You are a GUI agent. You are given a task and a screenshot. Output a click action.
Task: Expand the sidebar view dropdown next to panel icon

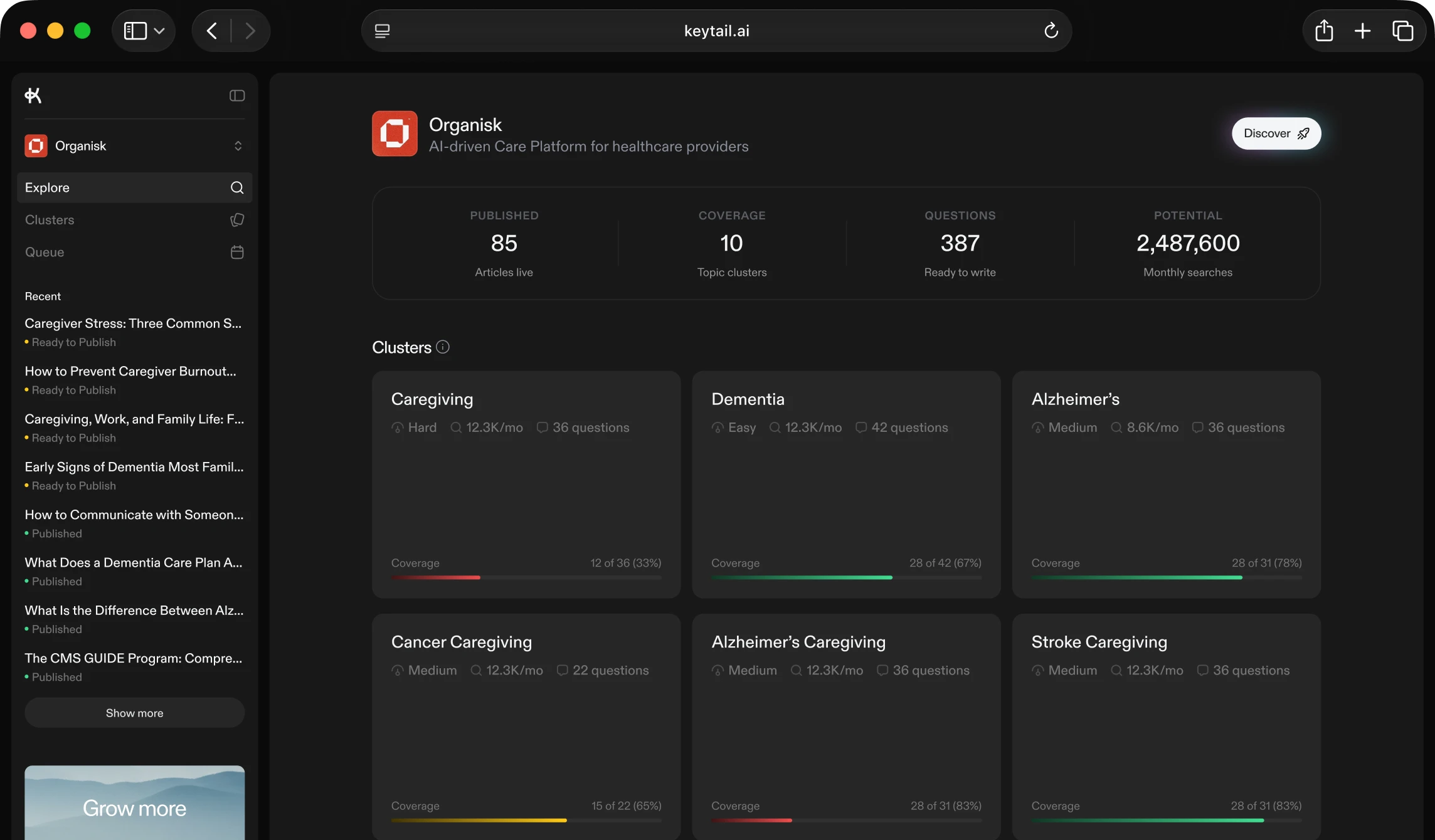pyautogui.click(x=159, y=30)
